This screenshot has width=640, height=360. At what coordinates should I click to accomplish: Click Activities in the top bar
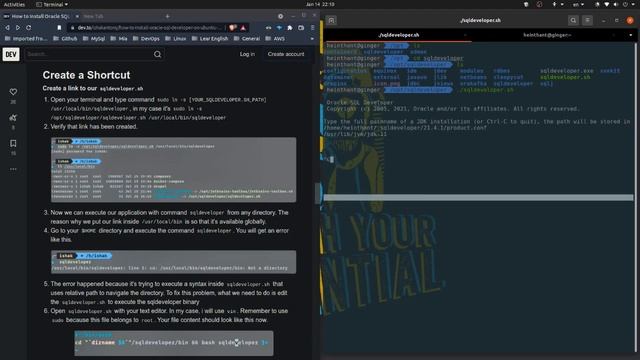[14, 4]
